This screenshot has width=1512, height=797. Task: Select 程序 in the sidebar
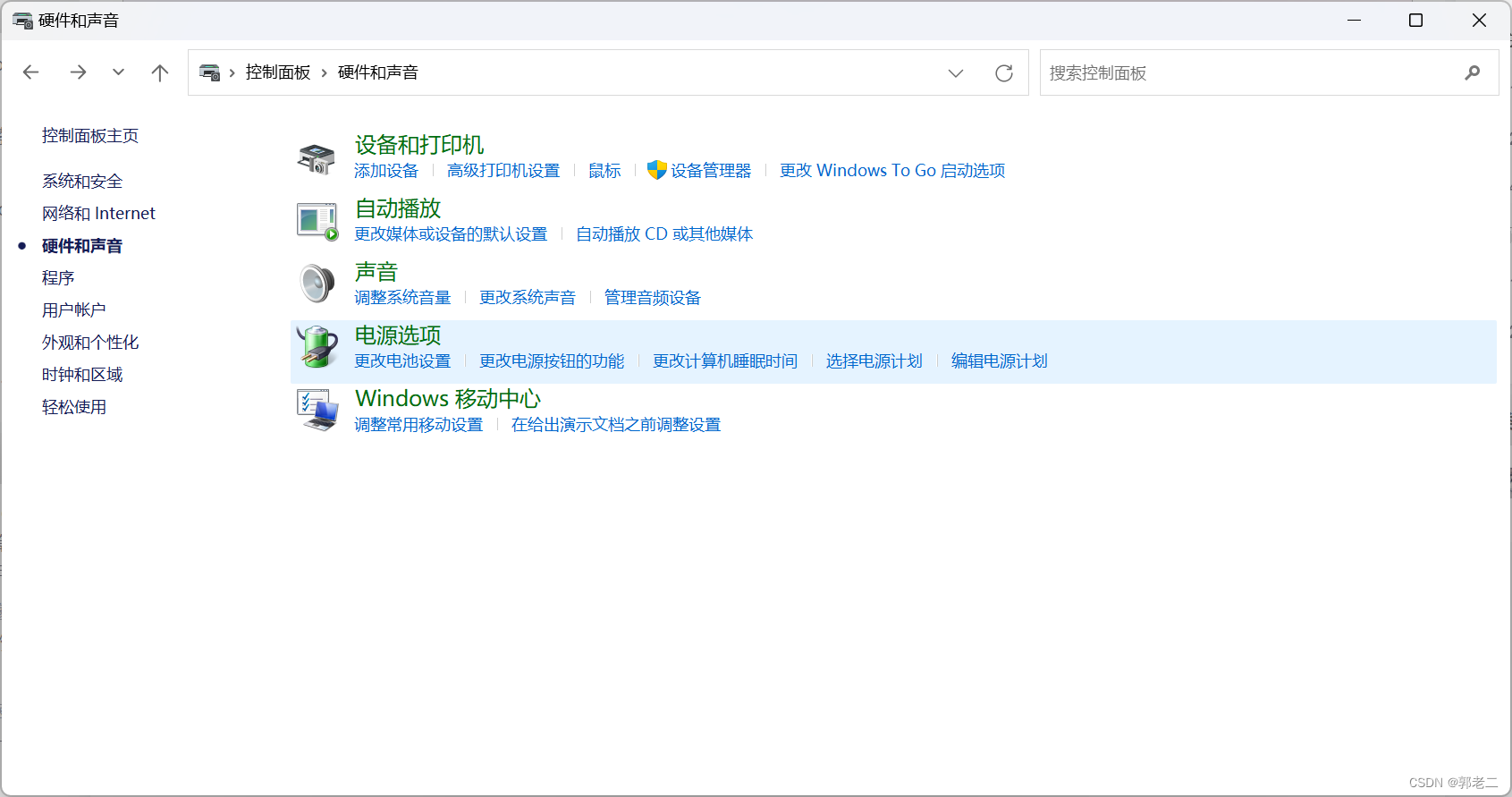[58, 277]
